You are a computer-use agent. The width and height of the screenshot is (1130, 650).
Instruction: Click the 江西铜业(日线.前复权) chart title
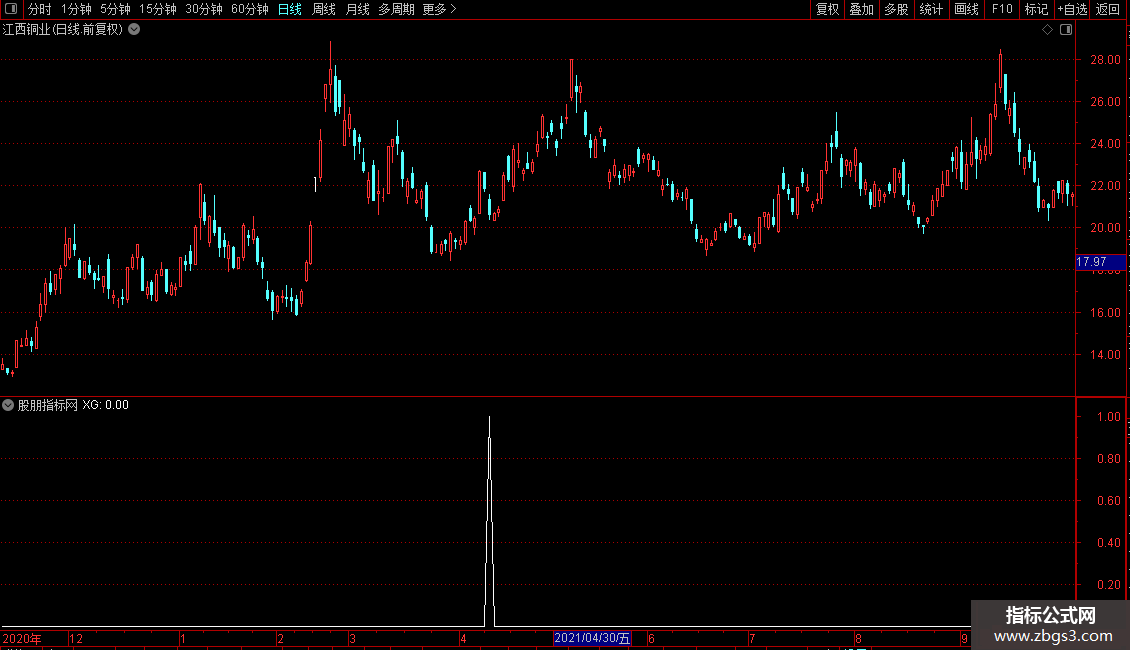[x=63, y=30]
